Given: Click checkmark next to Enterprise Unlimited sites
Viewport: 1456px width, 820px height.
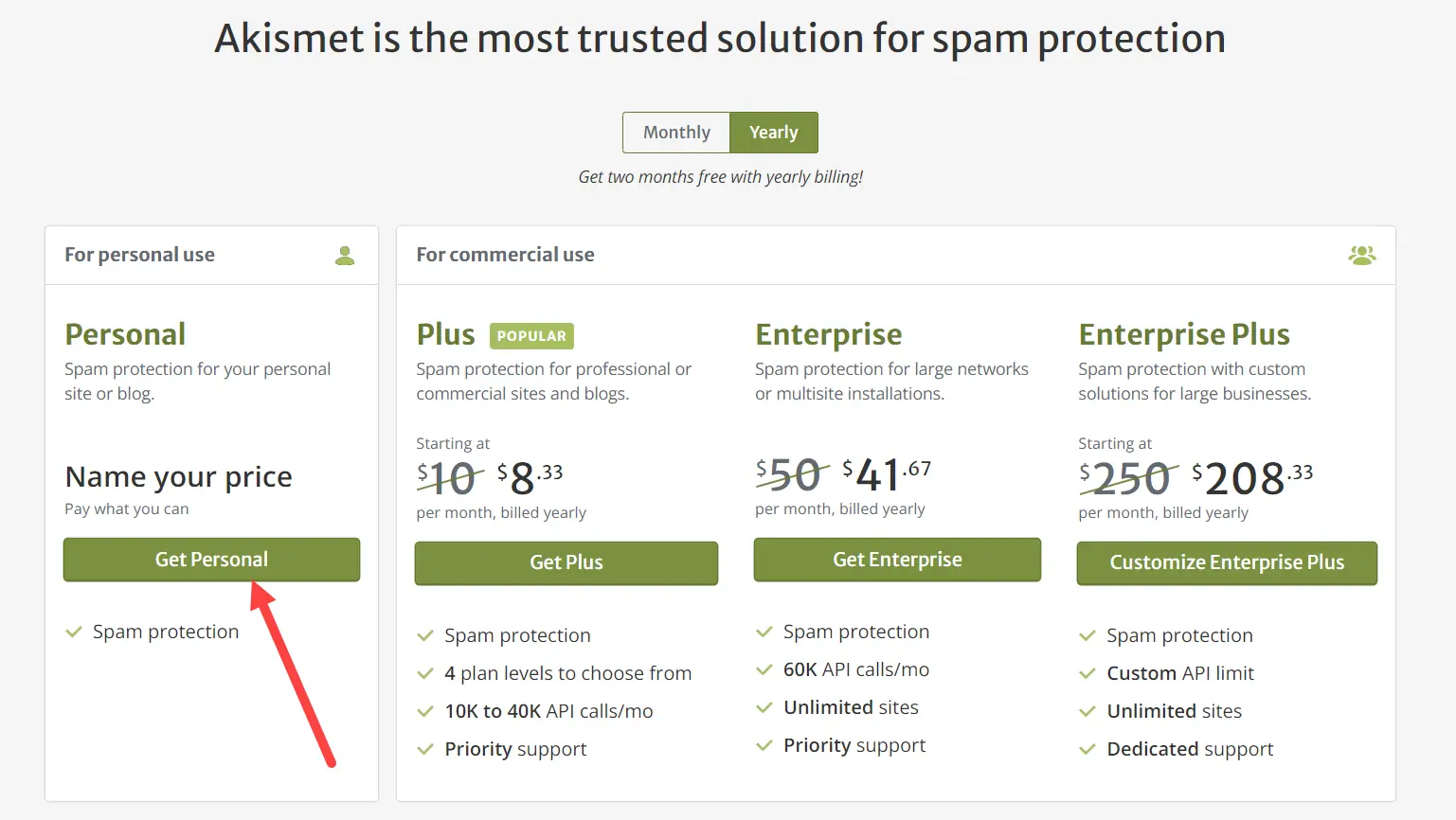Looking at the screenshot, I should point(764,707).
